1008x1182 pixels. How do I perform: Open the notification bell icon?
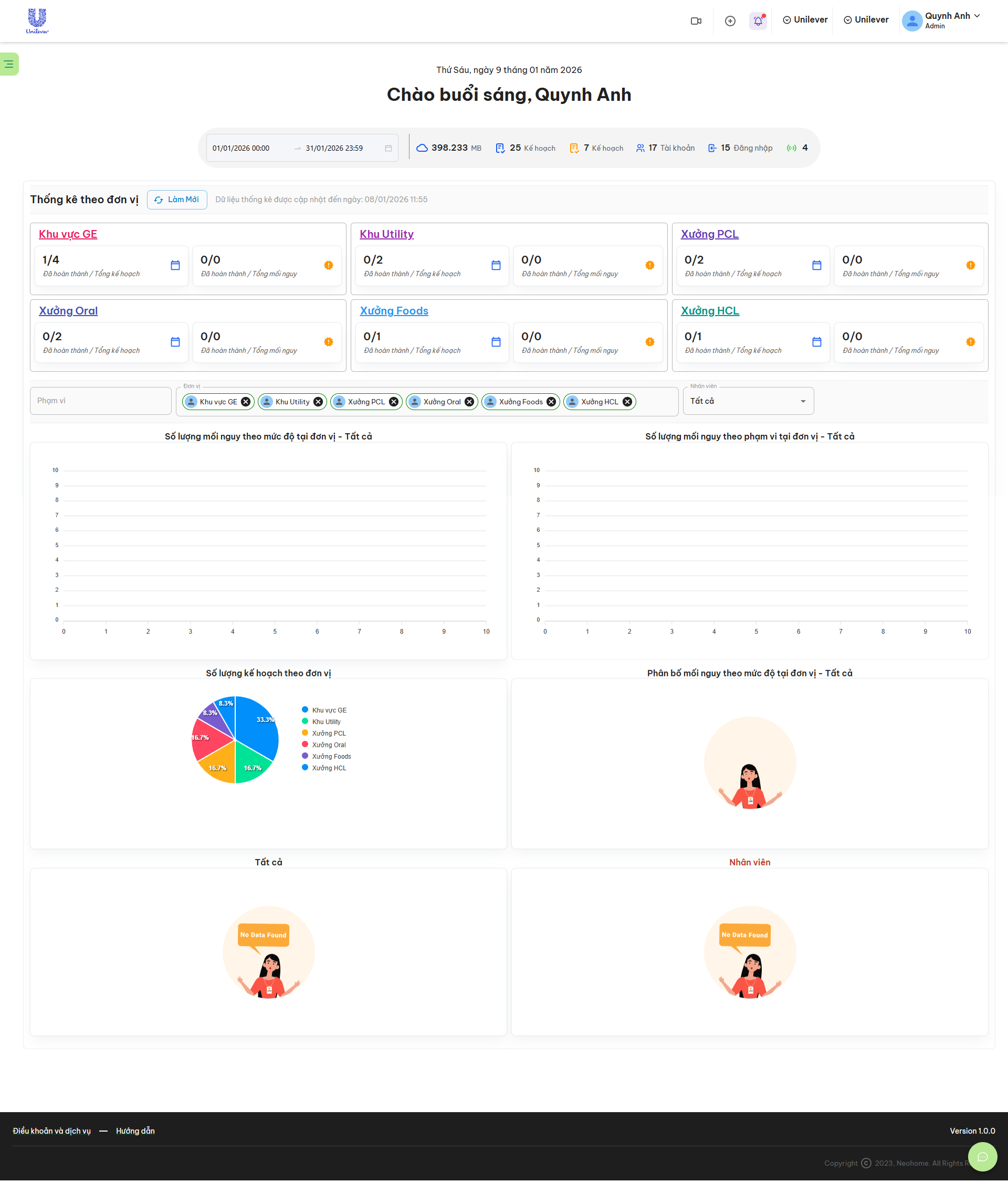tap(758, 21)
